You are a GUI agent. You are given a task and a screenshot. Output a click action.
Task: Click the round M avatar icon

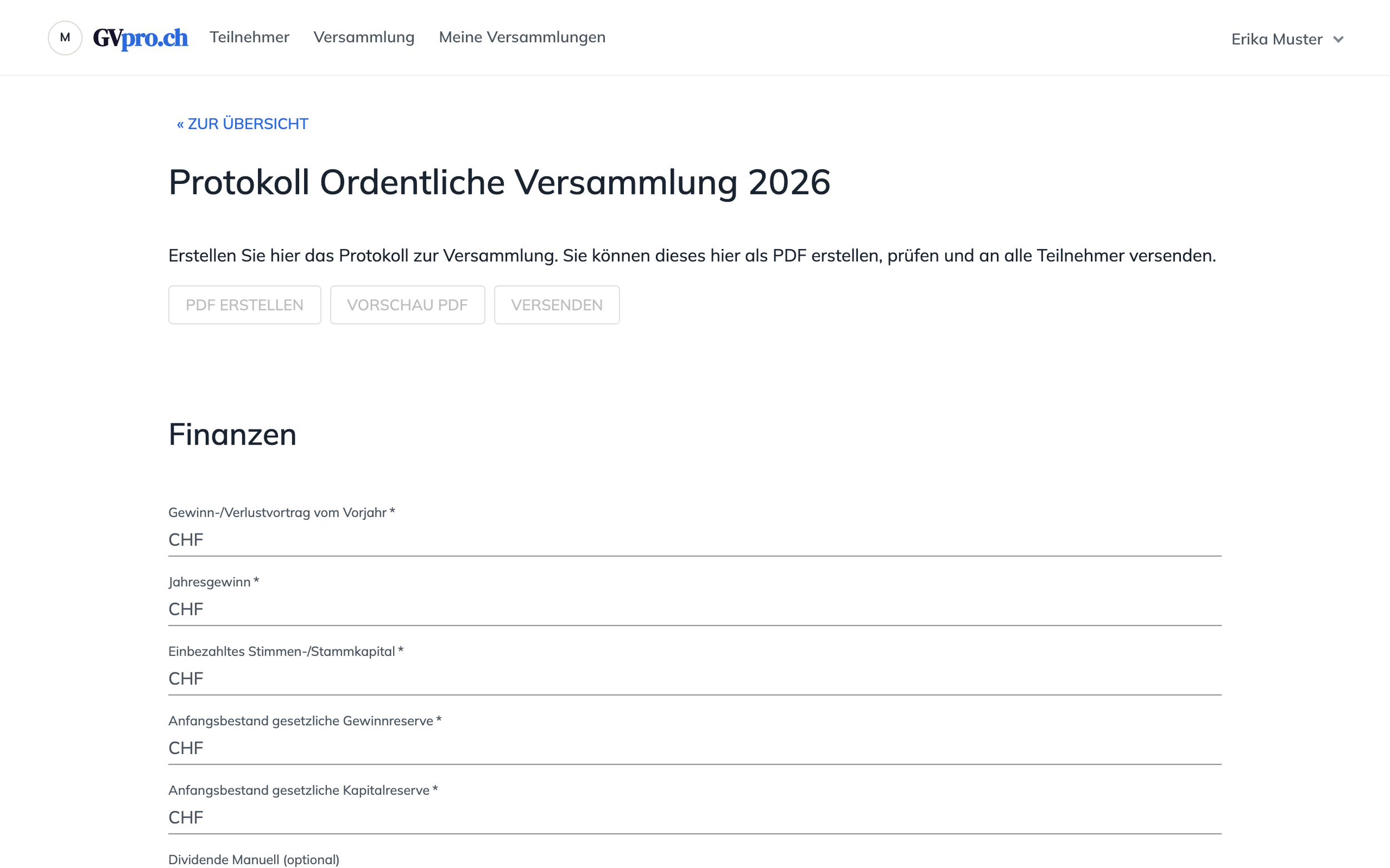[x=65, y=38]
